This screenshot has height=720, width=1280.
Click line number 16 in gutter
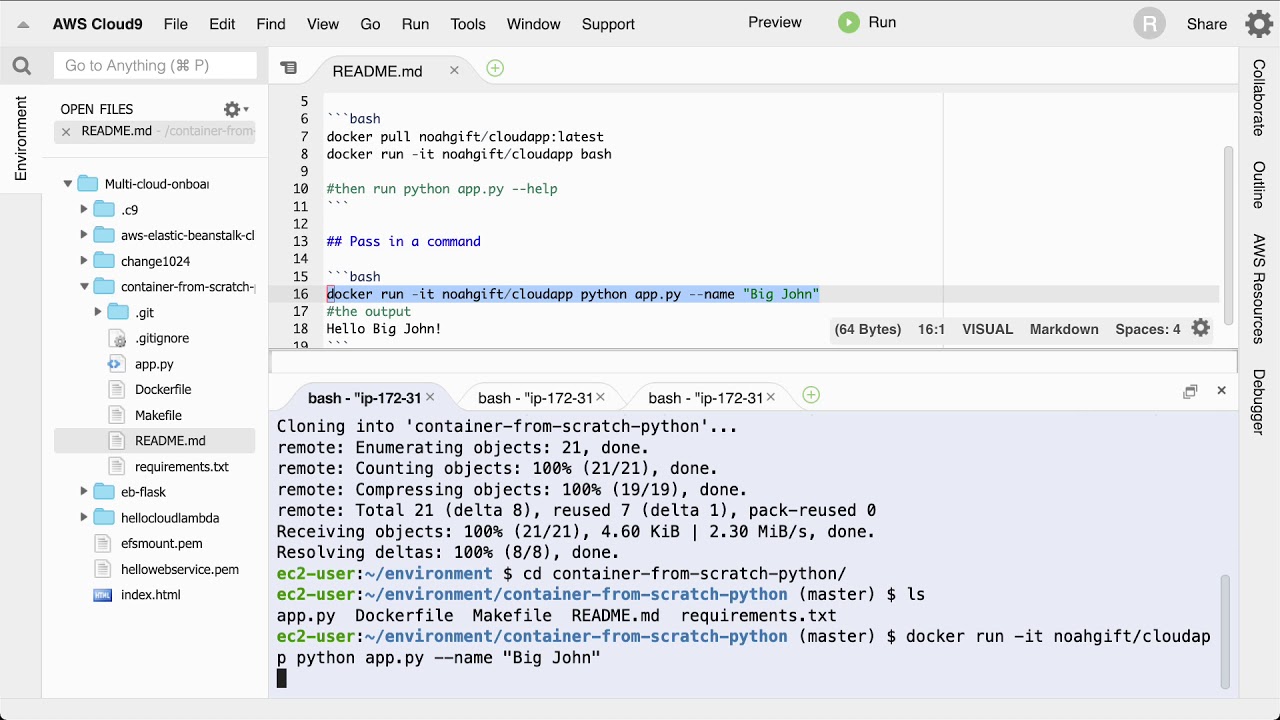tap(300, 294)
